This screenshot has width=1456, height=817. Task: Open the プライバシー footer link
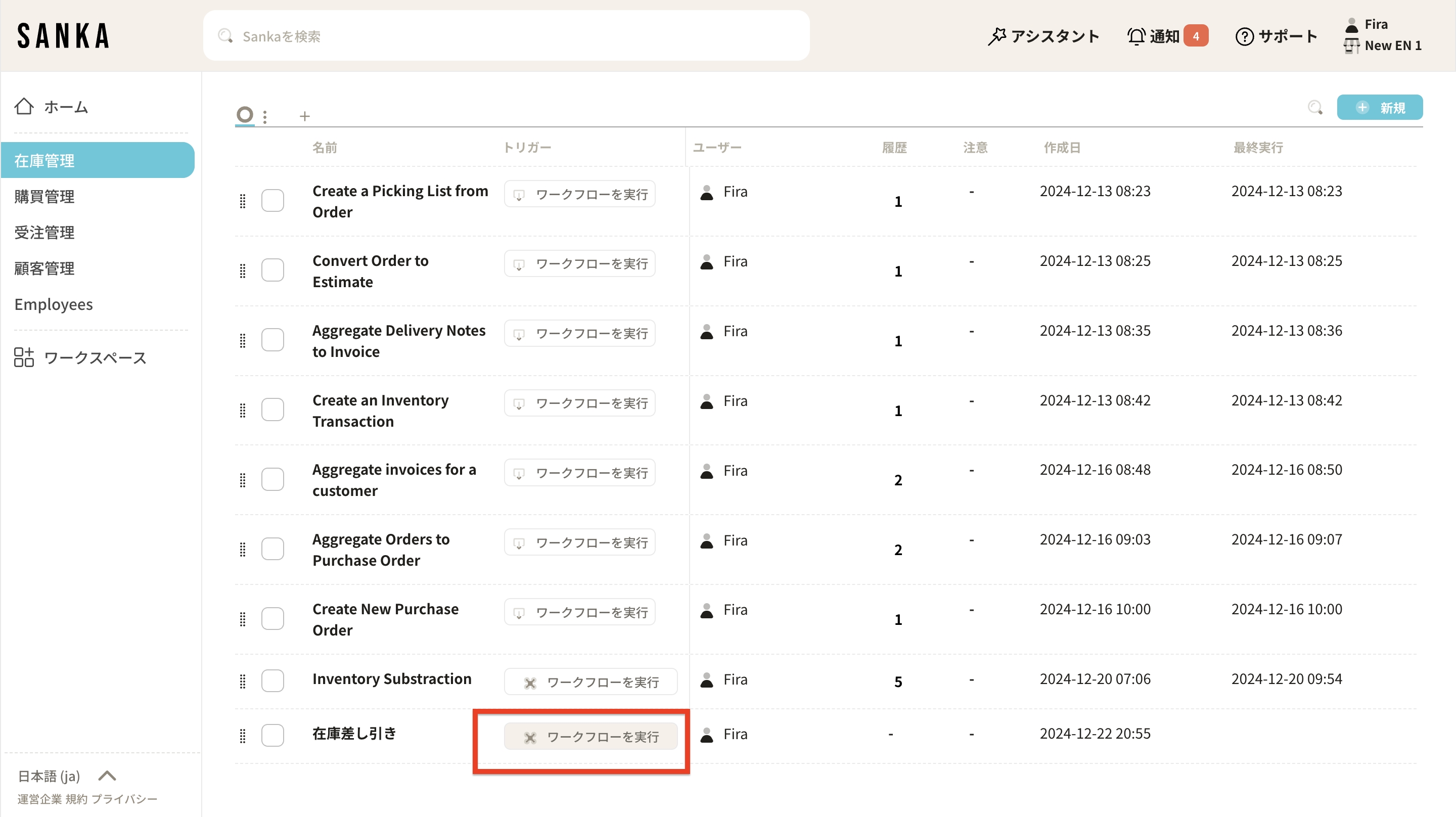(124, 799)
